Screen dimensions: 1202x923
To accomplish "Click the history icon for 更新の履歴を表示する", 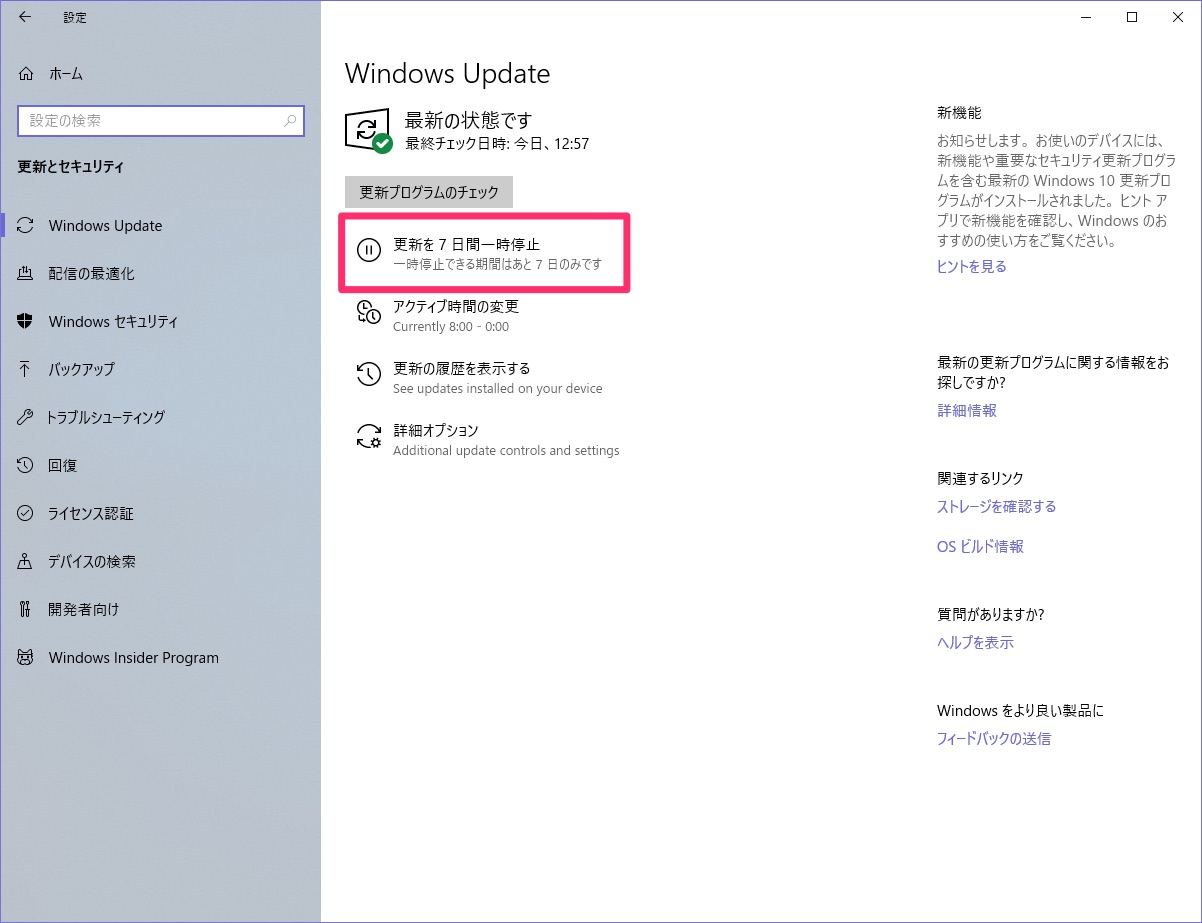I will [x=369, y=374].
